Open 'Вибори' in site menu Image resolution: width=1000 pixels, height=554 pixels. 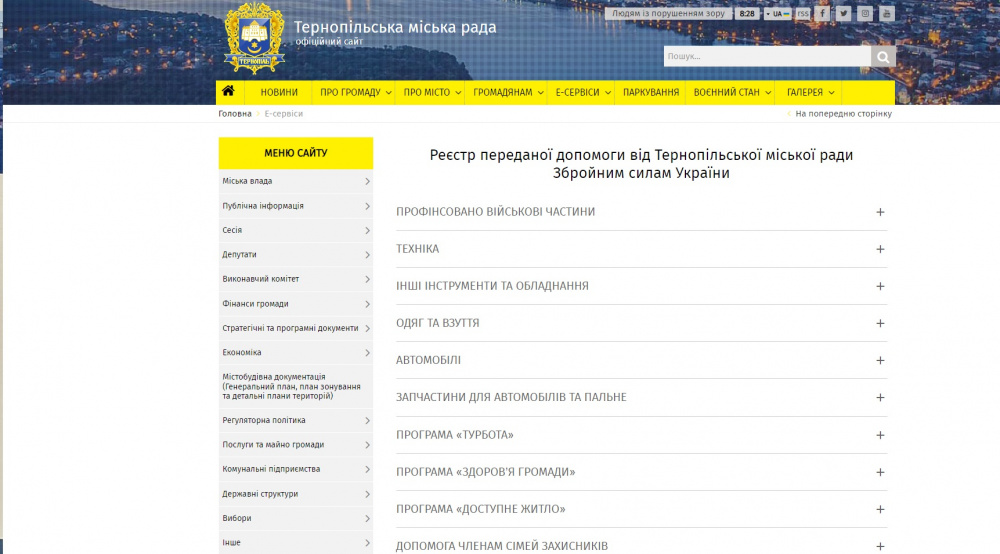(296, 518)
